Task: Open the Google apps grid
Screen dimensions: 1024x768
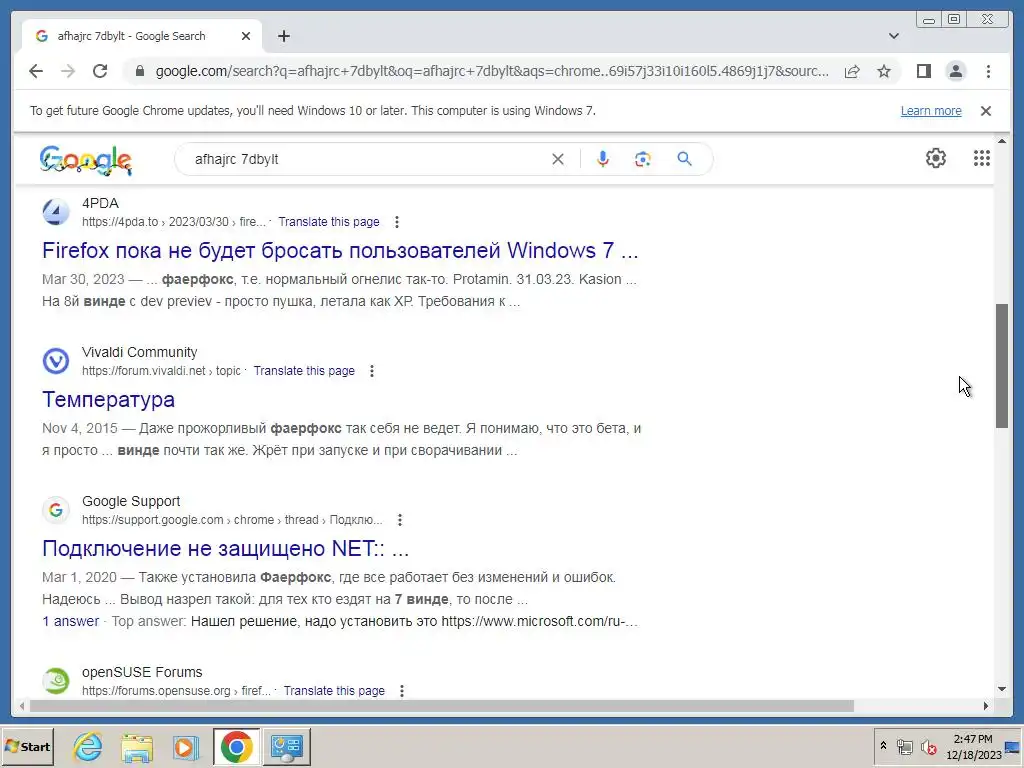Action: point(982,158)
